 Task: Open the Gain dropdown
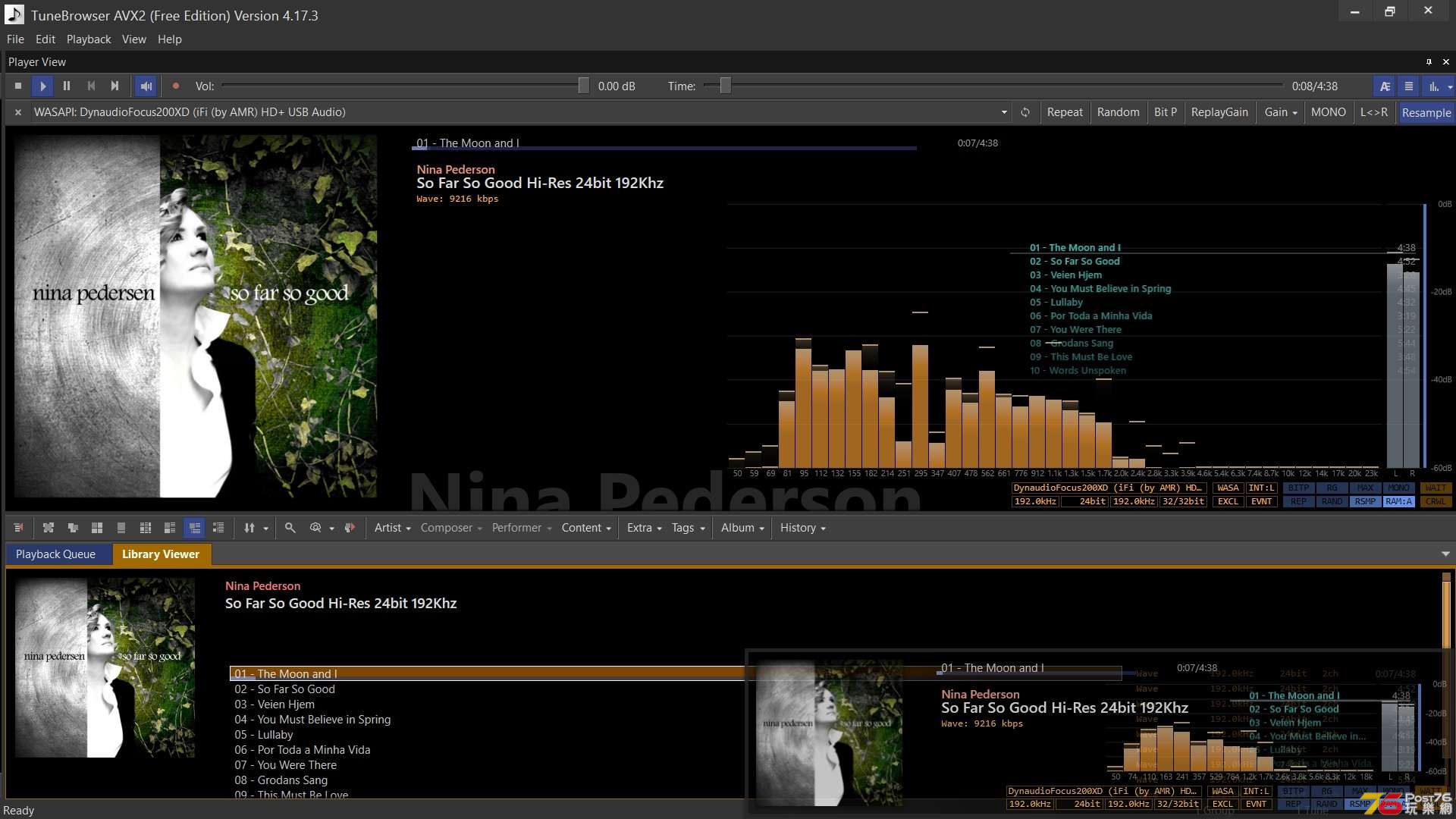click(1280, 112)
